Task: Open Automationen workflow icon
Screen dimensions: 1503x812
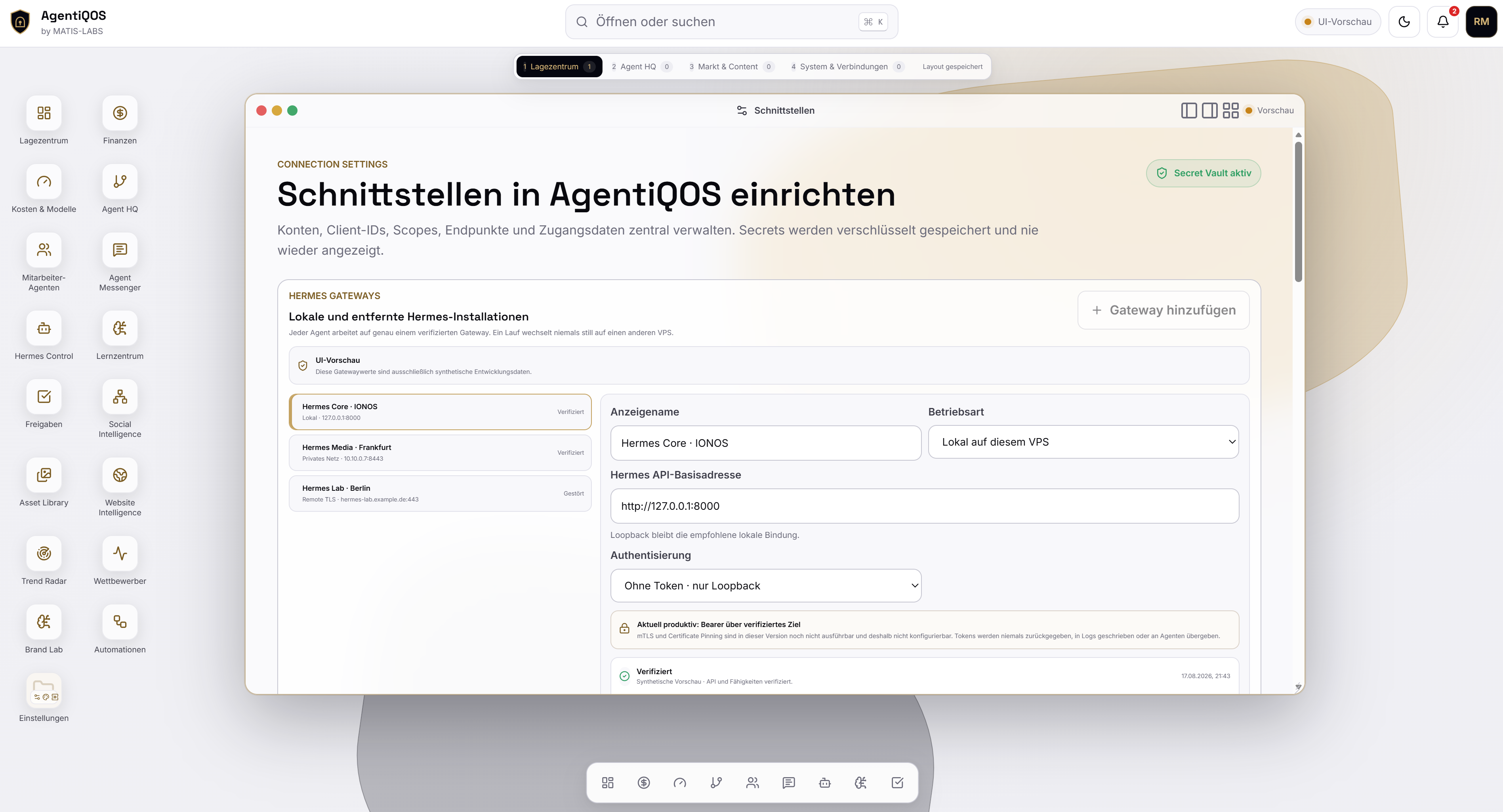Action: pos(120,622)
